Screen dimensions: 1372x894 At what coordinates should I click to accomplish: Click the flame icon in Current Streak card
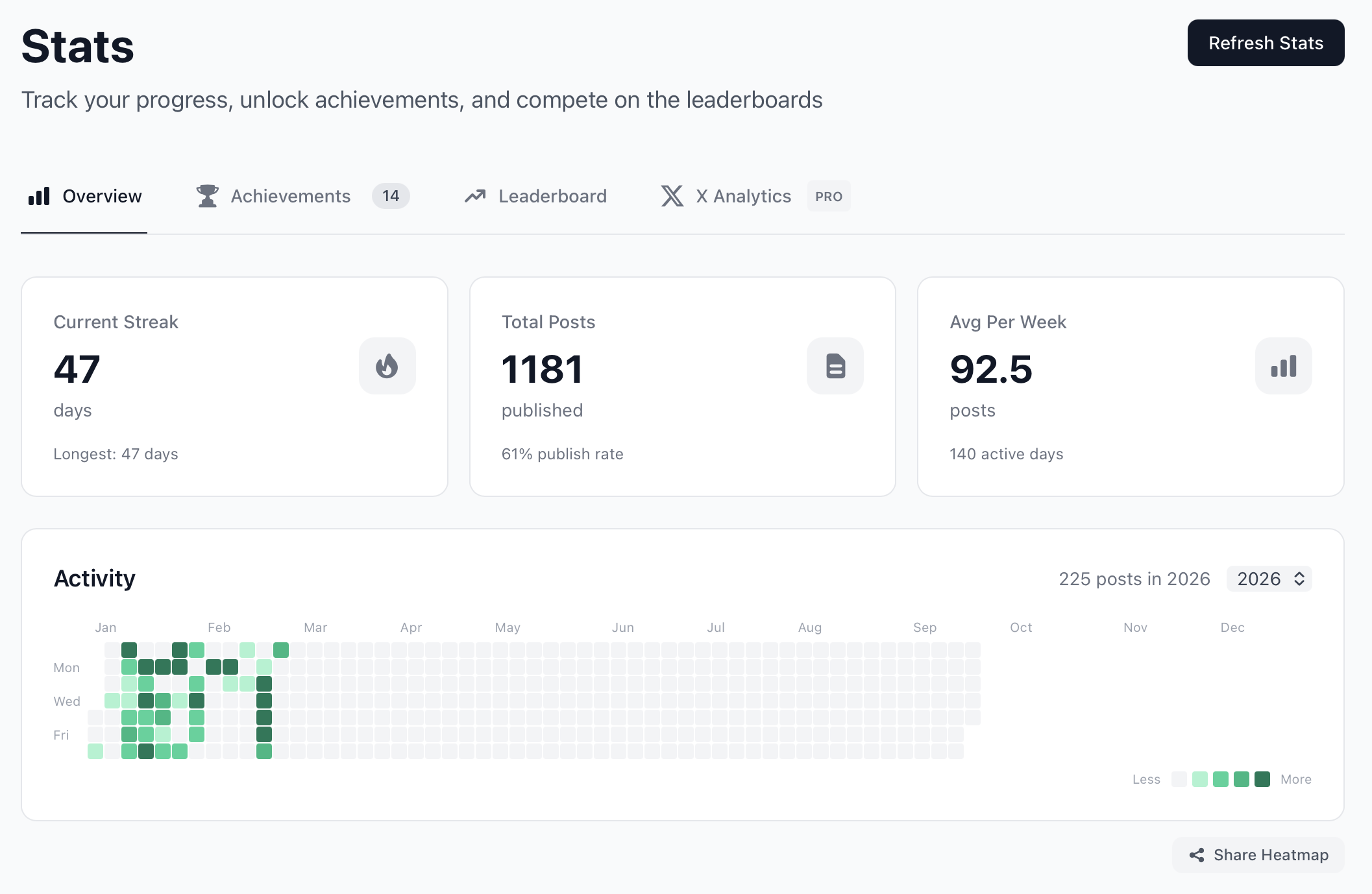pos(387,366)
